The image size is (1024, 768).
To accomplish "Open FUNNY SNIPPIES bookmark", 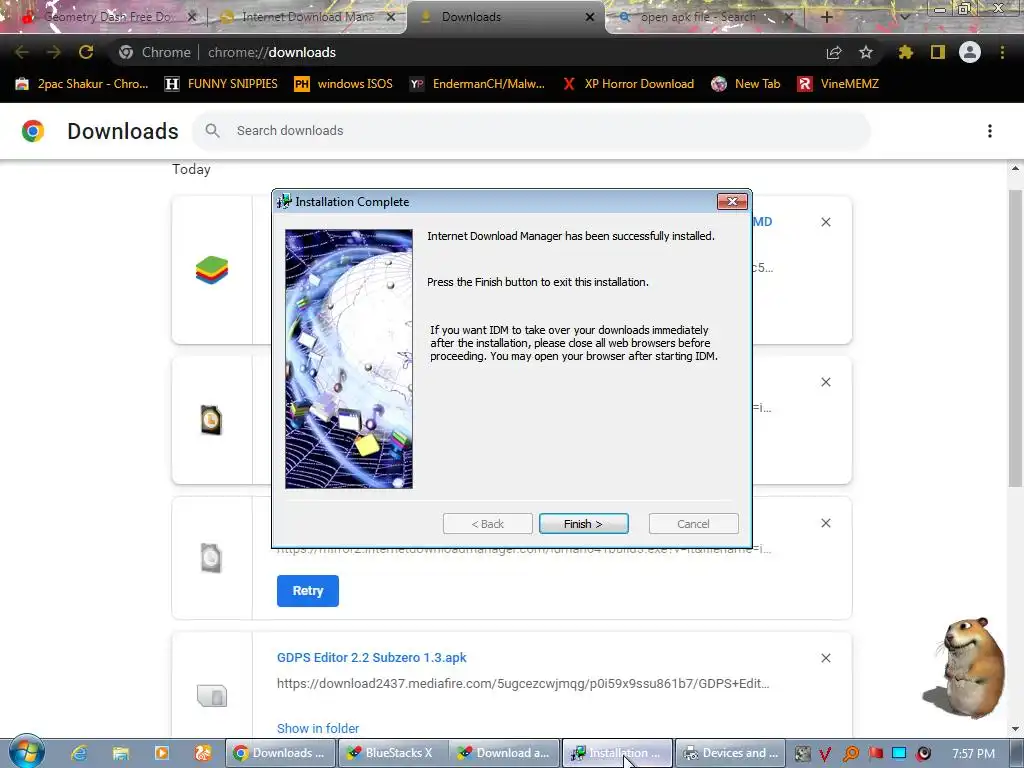I will (221, 84).
